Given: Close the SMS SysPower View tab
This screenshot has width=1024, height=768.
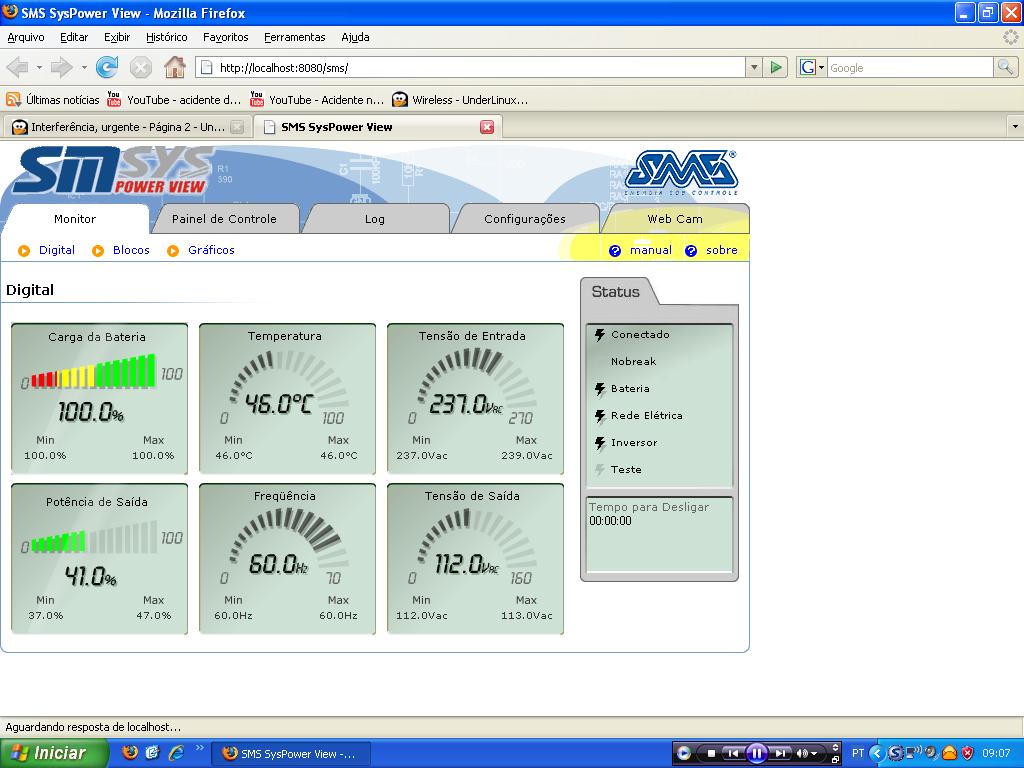Looking at the screenshot, I should pos(487,127).
